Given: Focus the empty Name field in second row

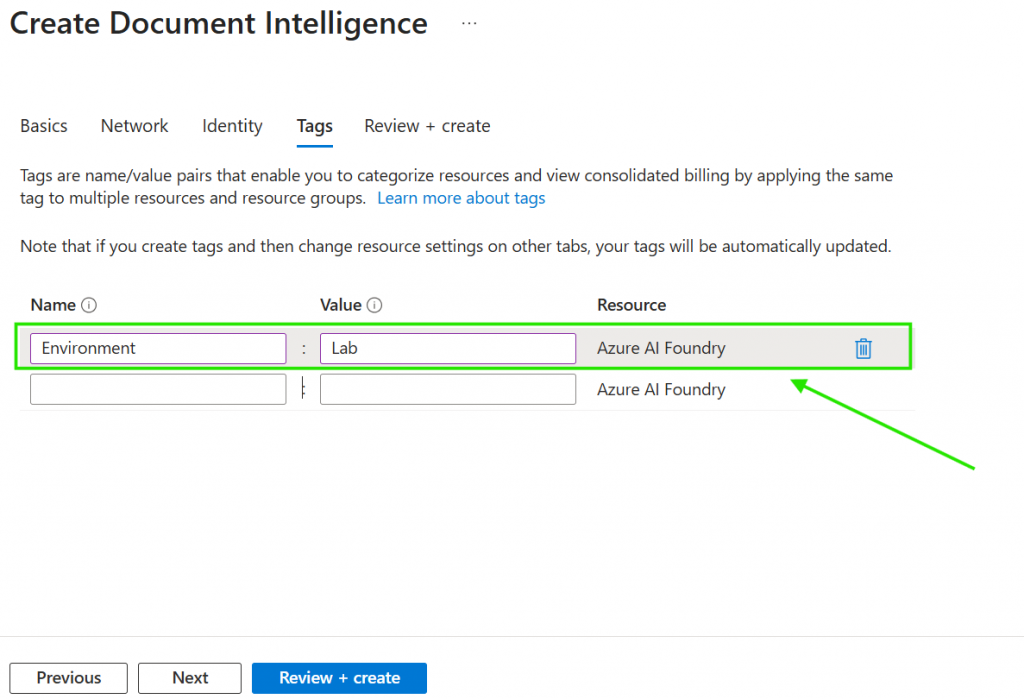Looking at the screenshot, I should pyautogui.click(x=158, y=390).
